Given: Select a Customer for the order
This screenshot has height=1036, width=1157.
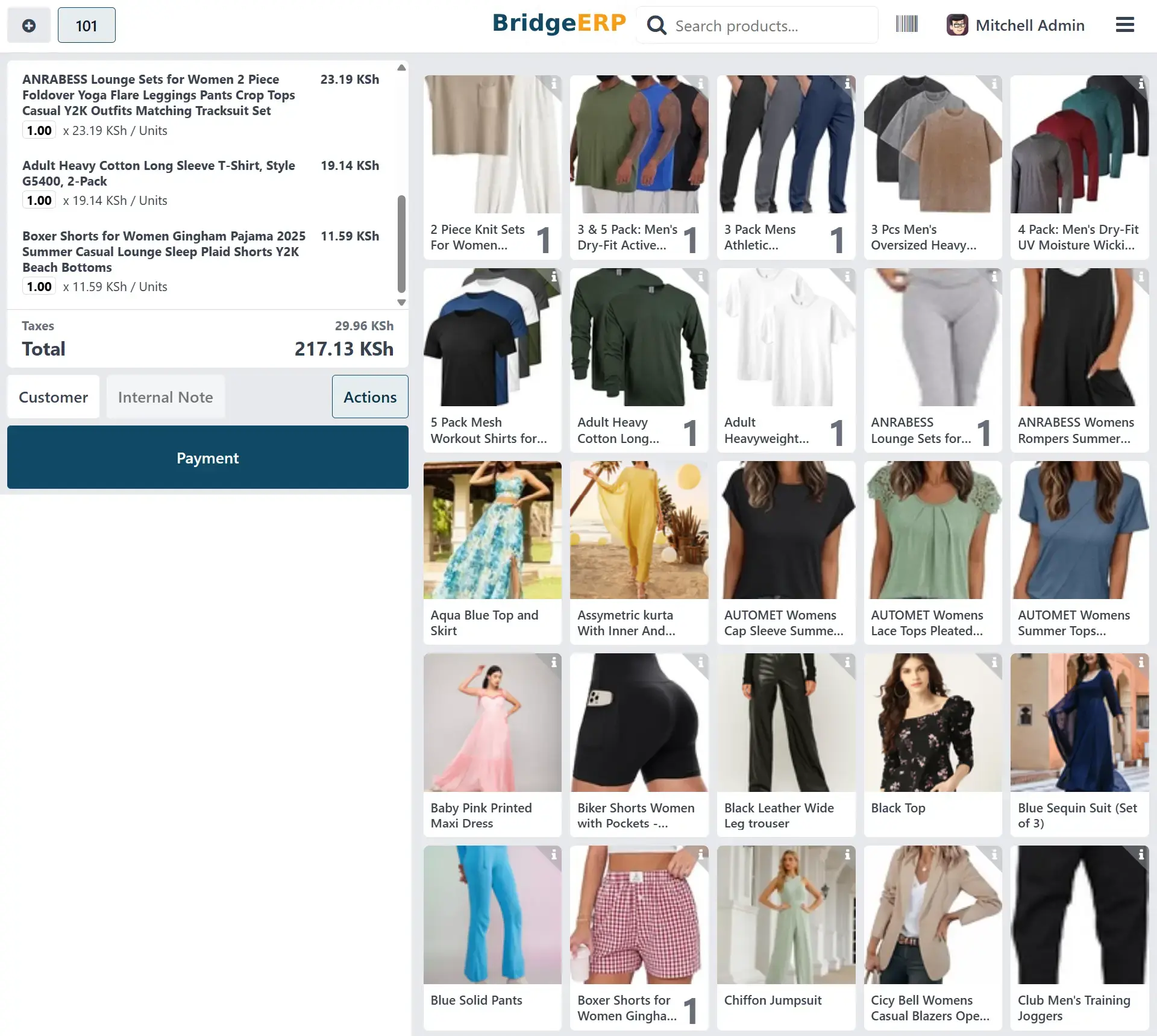Looking at the screenshot, I should (53, 397).
